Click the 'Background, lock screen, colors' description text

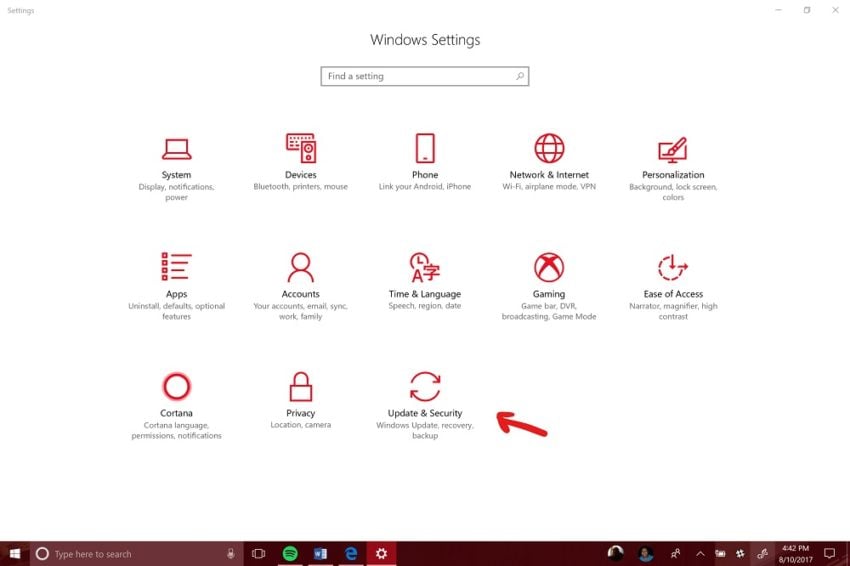pyautogui.click(x=673, y=192)
